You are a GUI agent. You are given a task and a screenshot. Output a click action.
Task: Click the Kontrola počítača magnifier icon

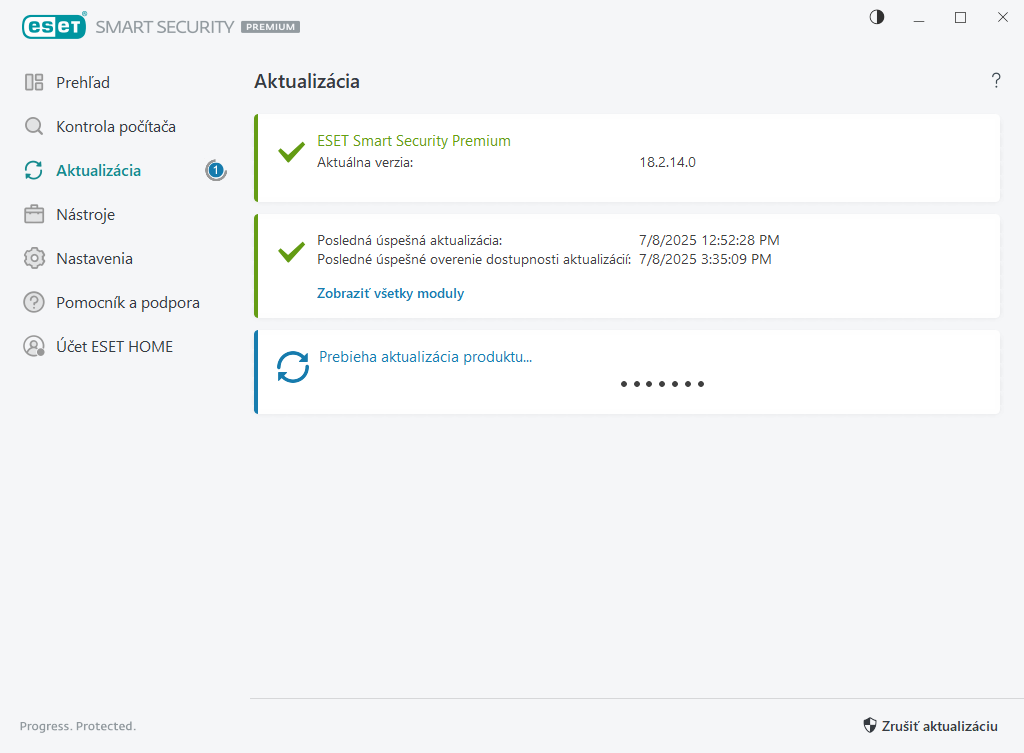click(x=34, y=126)
